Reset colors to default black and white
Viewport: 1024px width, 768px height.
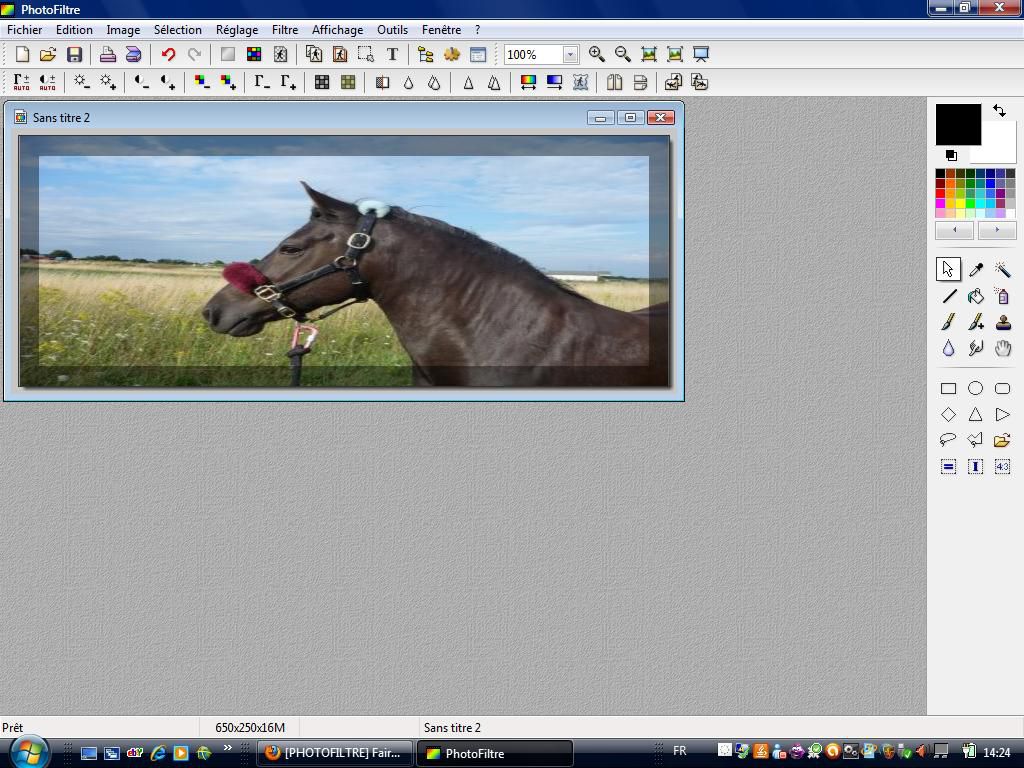click(x=951, y=156)
